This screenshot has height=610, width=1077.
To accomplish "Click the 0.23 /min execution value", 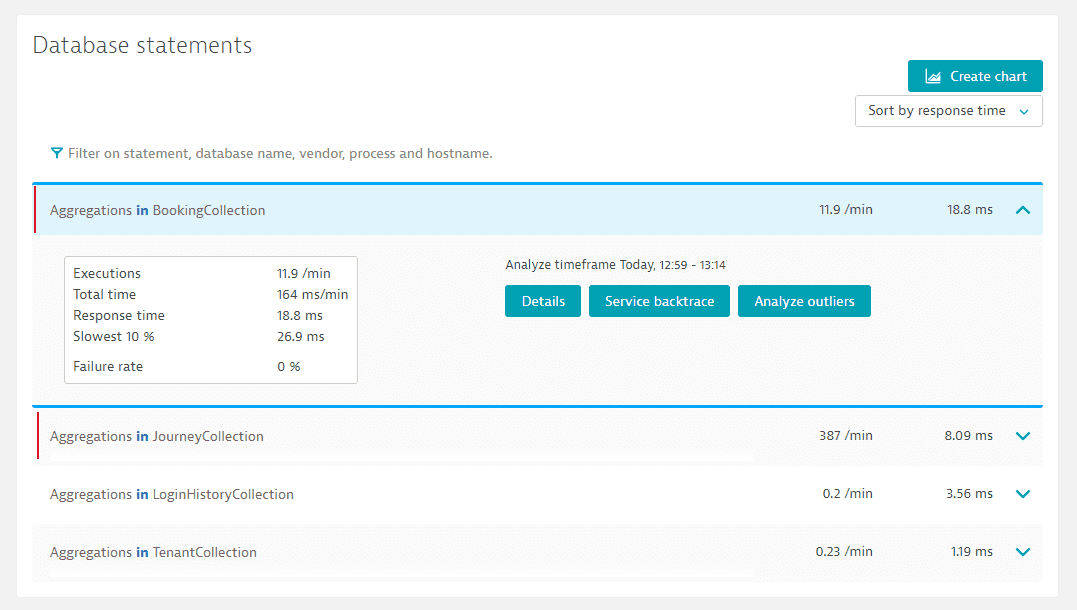I will coord(844,552).
